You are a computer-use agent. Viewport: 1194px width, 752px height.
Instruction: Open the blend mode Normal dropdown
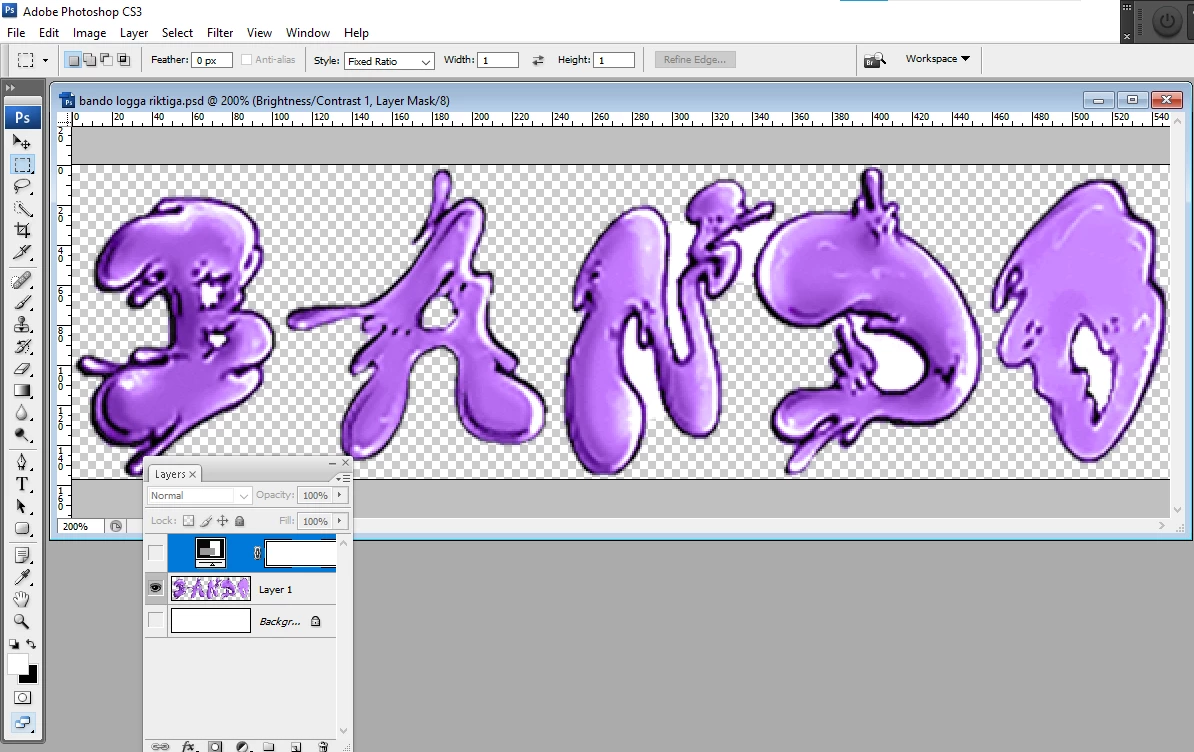point(199,495)
